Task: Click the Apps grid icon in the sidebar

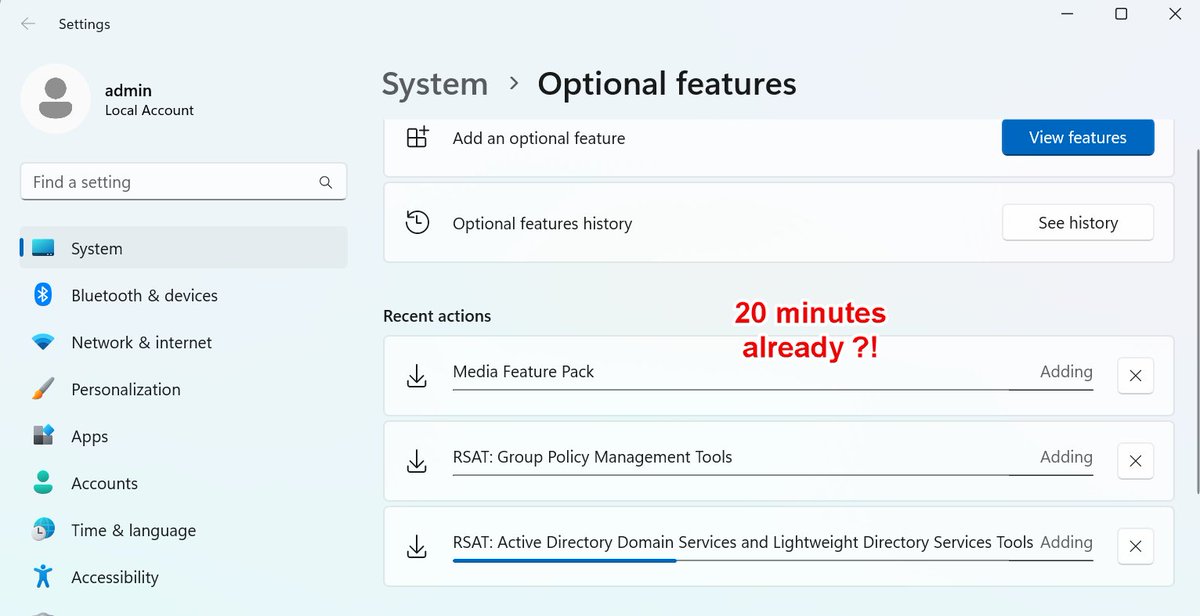Action: pyautogui.click(x=43, y=436)
